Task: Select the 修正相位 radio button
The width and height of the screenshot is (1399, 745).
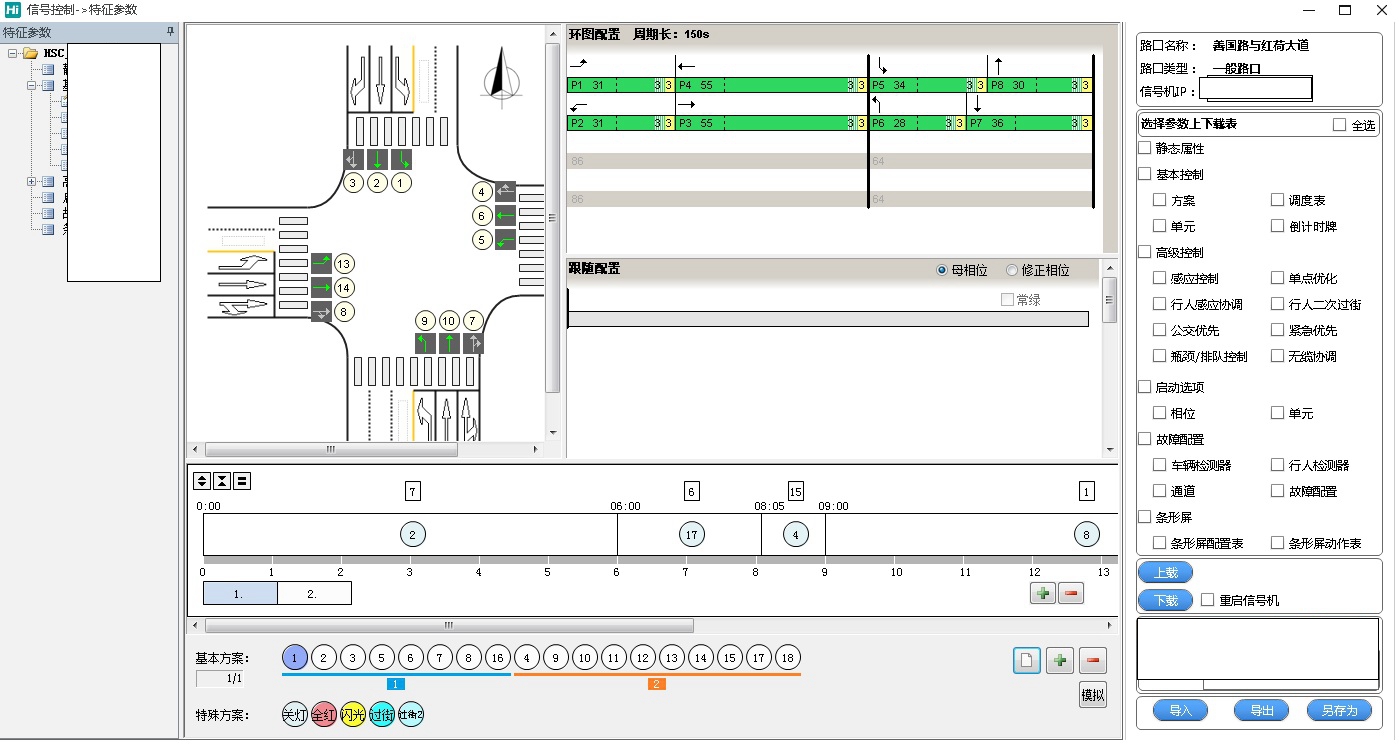Action: coord(1011,270)
